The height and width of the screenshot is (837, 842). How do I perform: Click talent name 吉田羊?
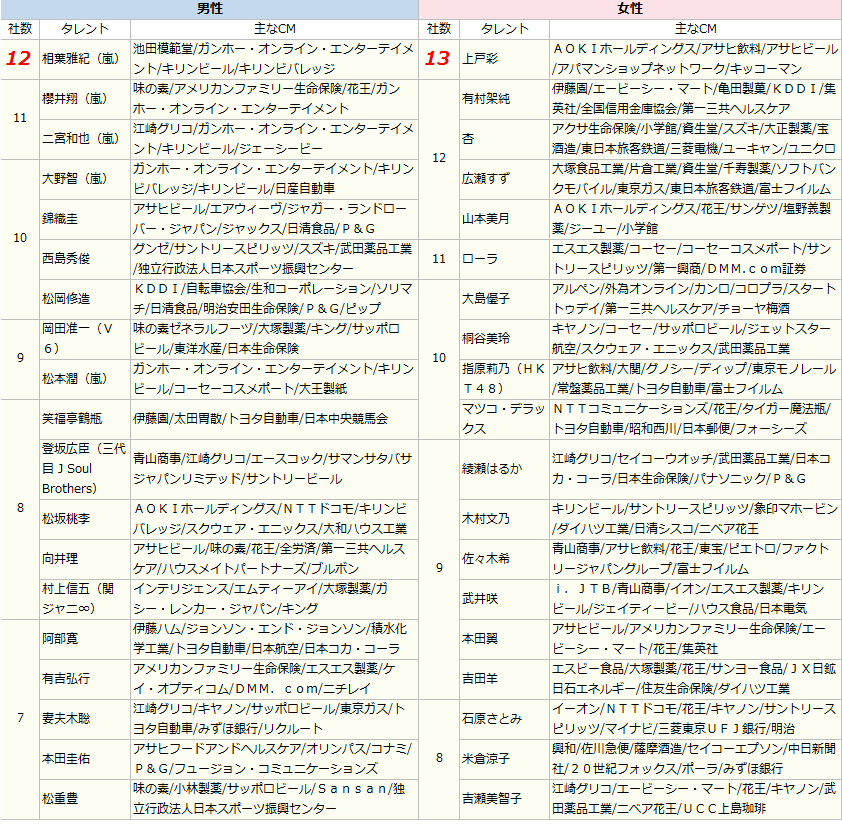480,679
